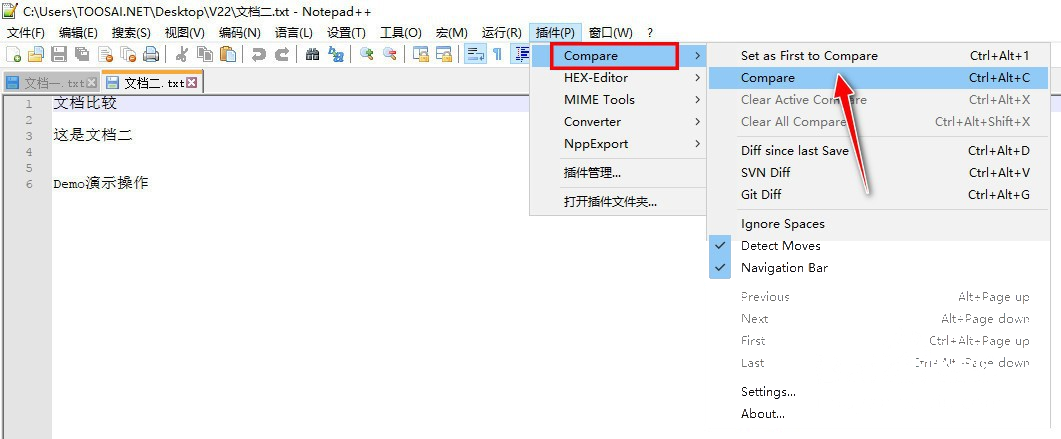Open the 编辑(E) menu
Viewport: 1061px width, 439px height.
(78, 32)
